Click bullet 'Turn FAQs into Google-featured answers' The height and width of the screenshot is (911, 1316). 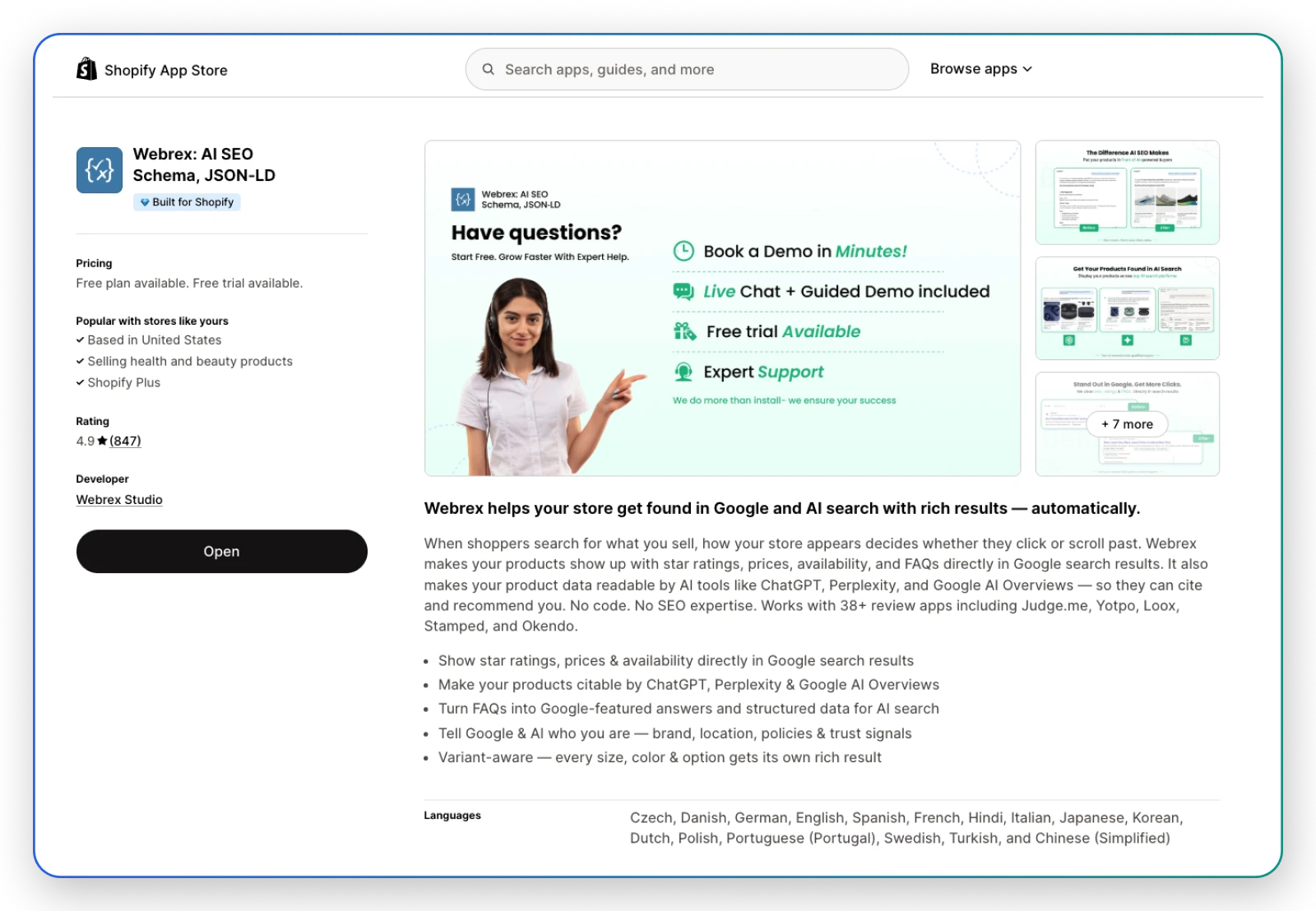coord(688,709)
